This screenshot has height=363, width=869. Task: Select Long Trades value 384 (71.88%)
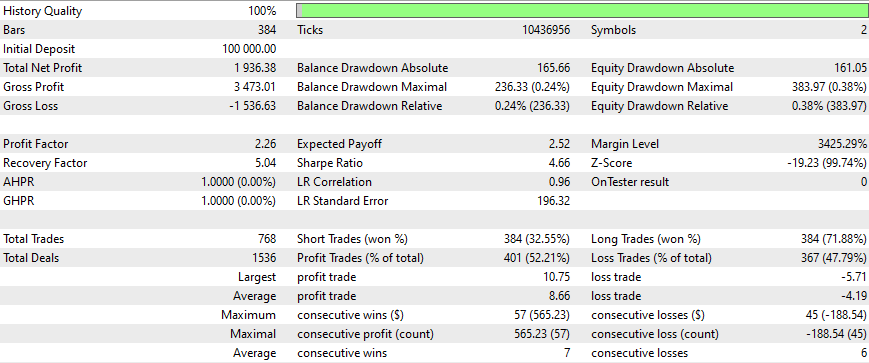point(834,239)
